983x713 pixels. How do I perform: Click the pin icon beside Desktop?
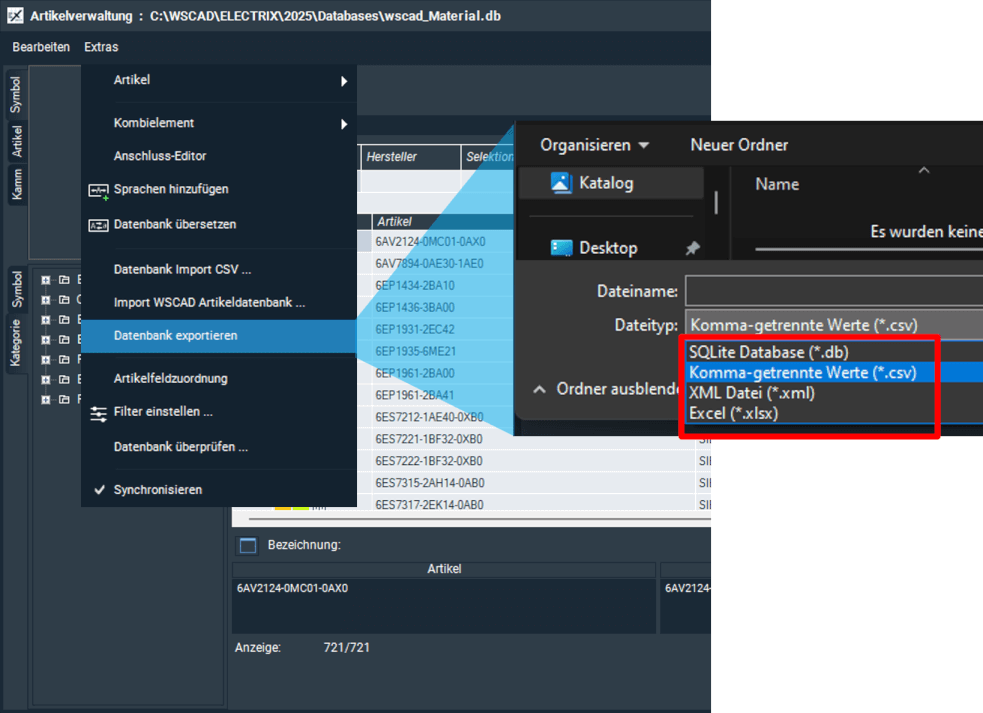click(692, 248)
